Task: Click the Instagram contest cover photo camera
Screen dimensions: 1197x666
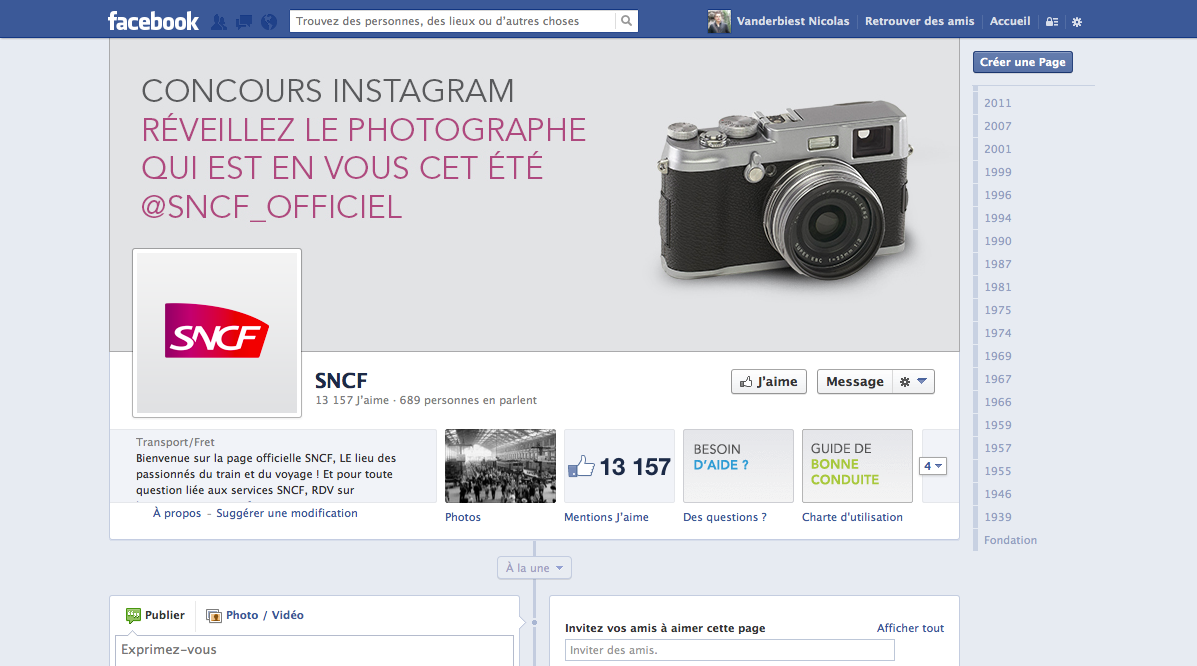Action: click(x=786, y=189)
